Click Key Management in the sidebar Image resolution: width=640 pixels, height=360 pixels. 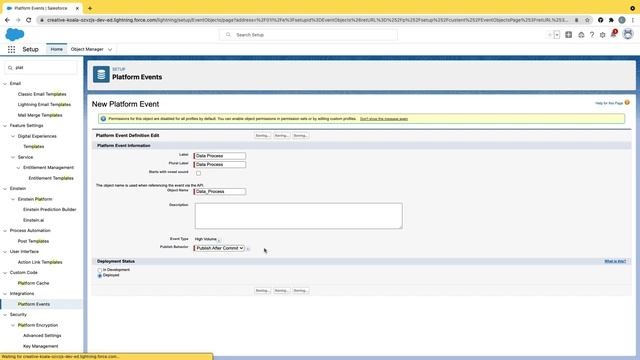[40, 346]
